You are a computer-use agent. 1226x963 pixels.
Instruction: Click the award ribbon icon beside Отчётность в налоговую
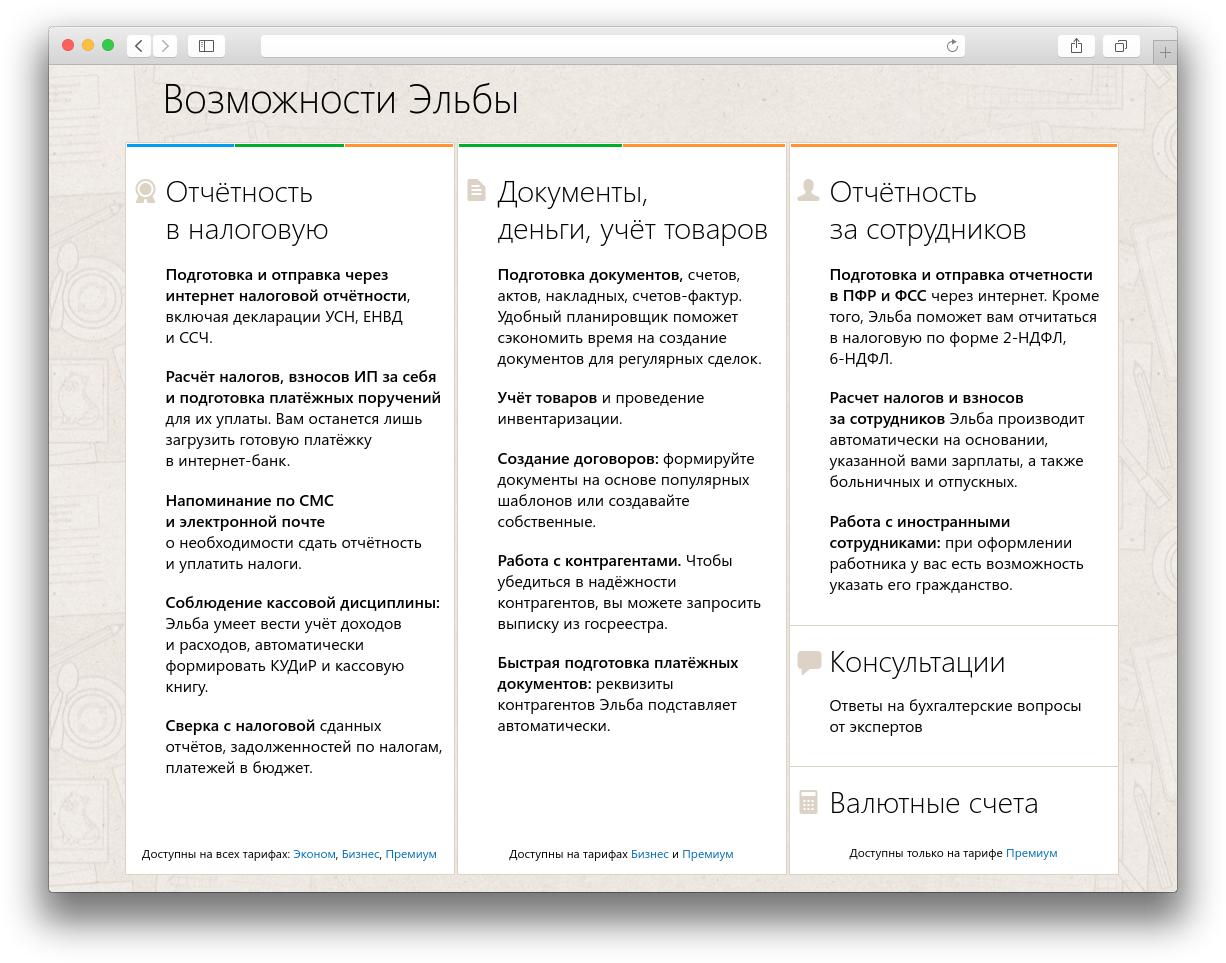pos(146,191)
